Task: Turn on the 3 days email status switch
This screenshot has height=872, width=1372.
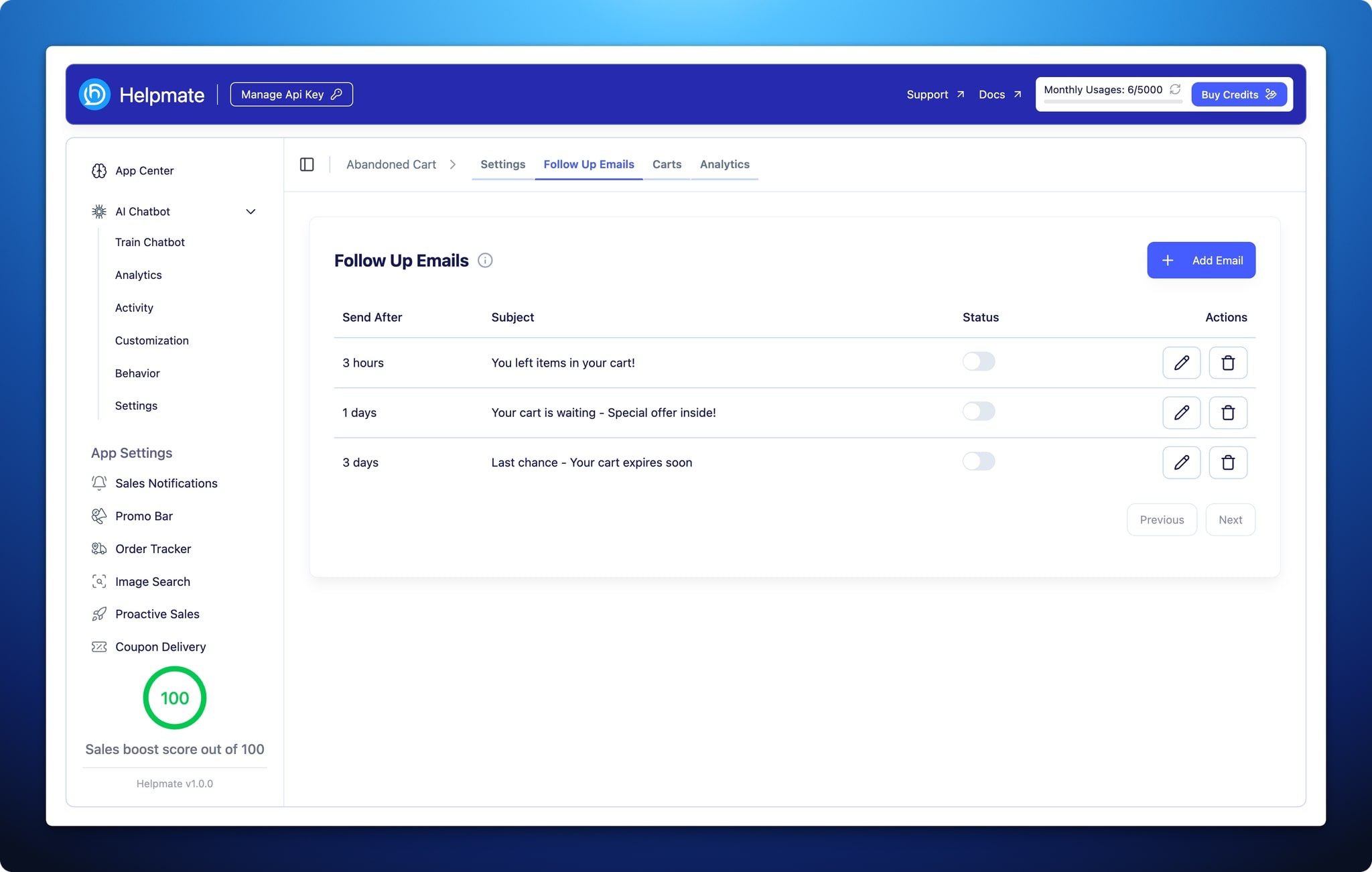Action: point(978,461)
